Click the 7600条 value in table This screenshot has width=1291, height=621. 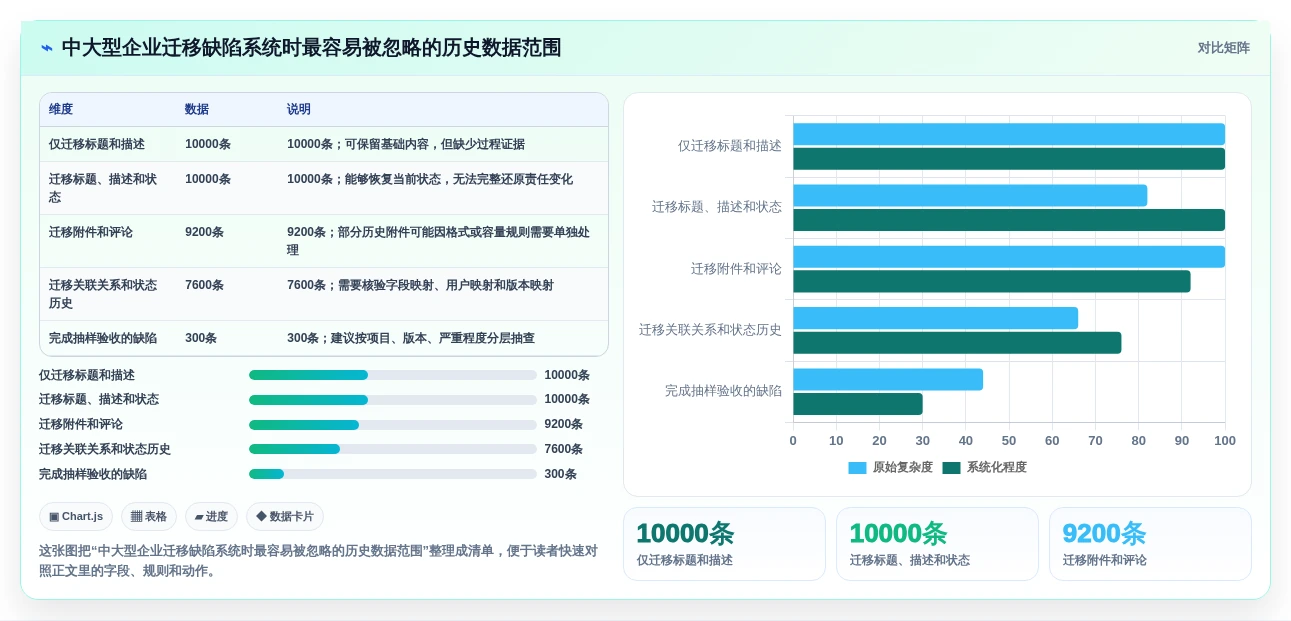point(204,285)
